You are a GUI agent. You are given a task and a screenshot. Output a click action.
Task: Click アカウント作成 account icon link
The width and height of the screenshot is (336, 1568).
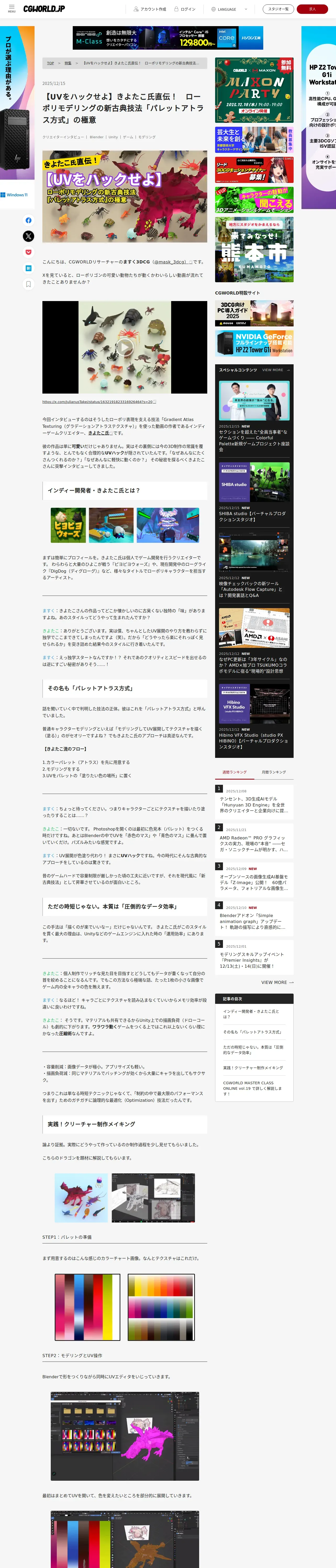[150, 9]
